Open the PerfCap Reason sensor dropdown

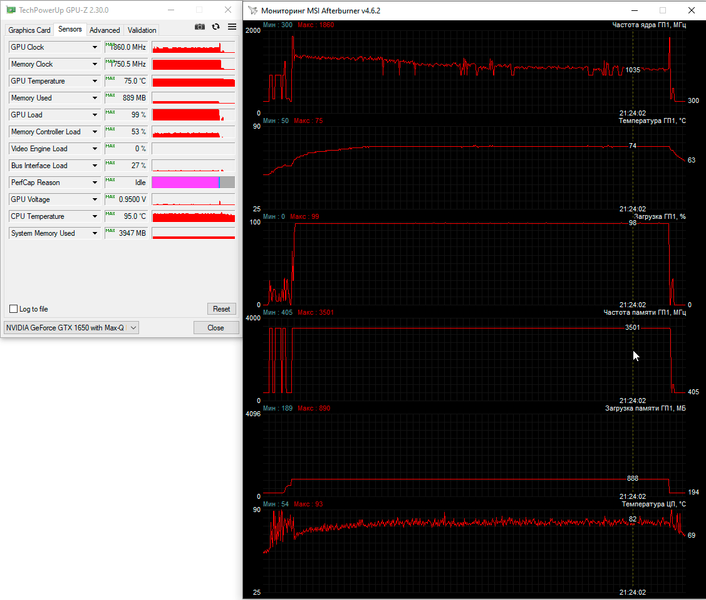tap(95, 183)
